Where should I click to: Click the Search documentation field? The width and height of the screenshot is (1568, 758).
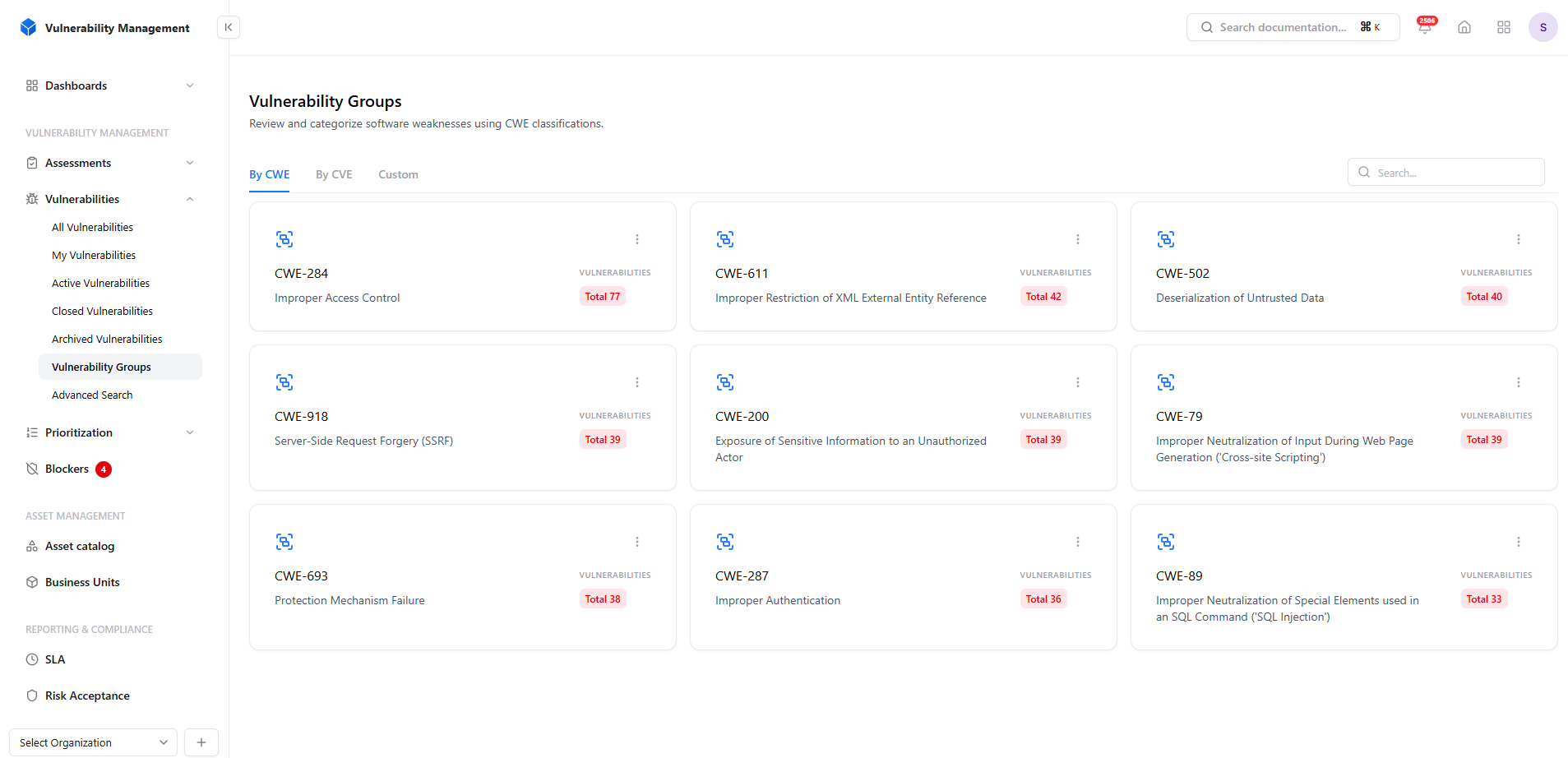1293,27
